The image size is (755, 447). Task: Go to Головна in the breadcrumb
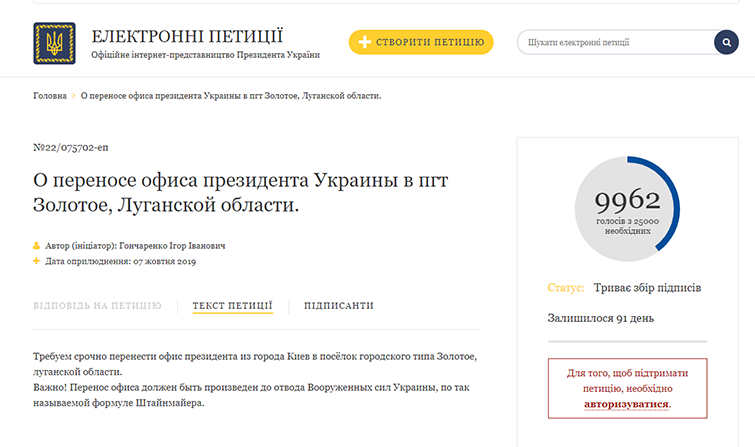(x=50, y=96)
